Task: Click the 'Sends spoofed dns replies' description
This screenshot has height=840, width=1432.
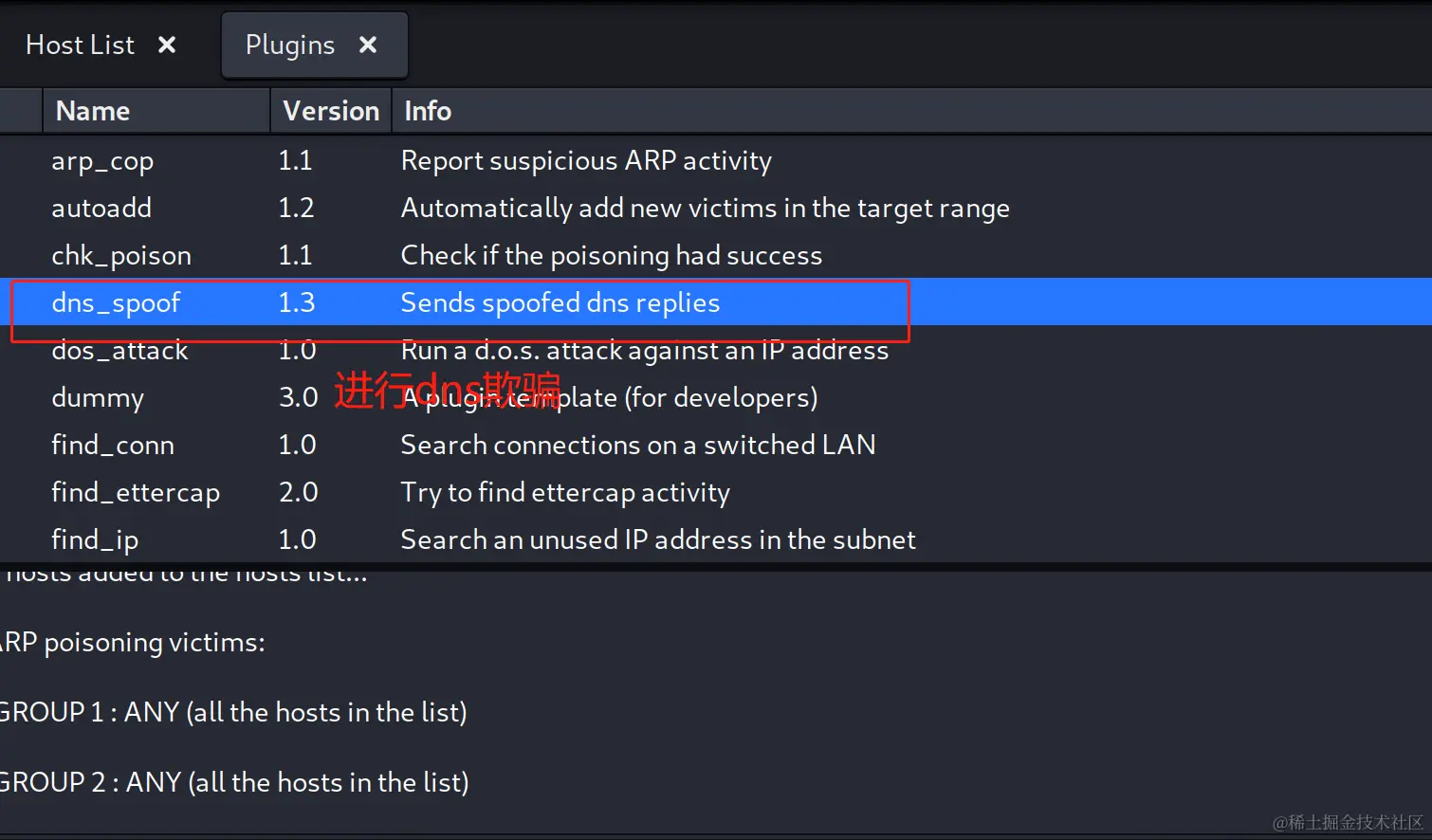Action: [560, 302]
